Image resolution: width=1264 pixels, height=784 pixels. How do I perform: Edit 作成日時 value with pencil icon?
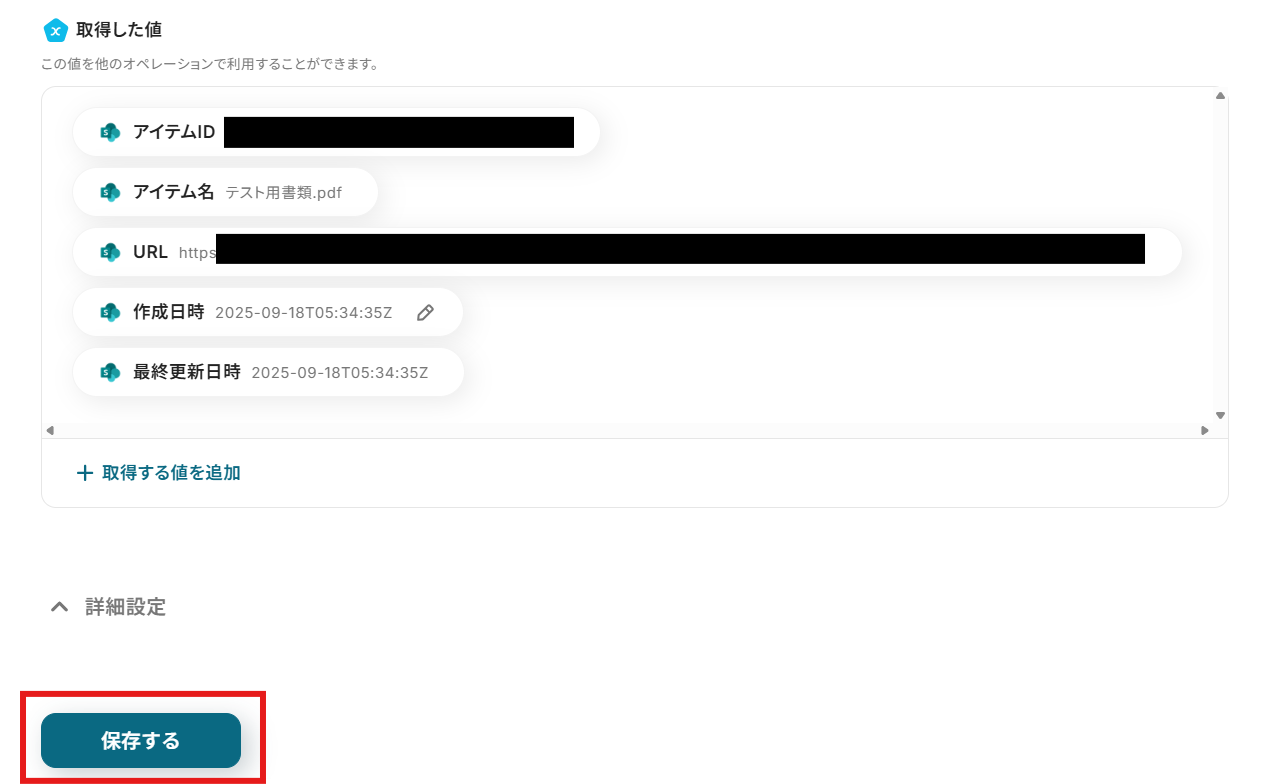tap(425, 313)
